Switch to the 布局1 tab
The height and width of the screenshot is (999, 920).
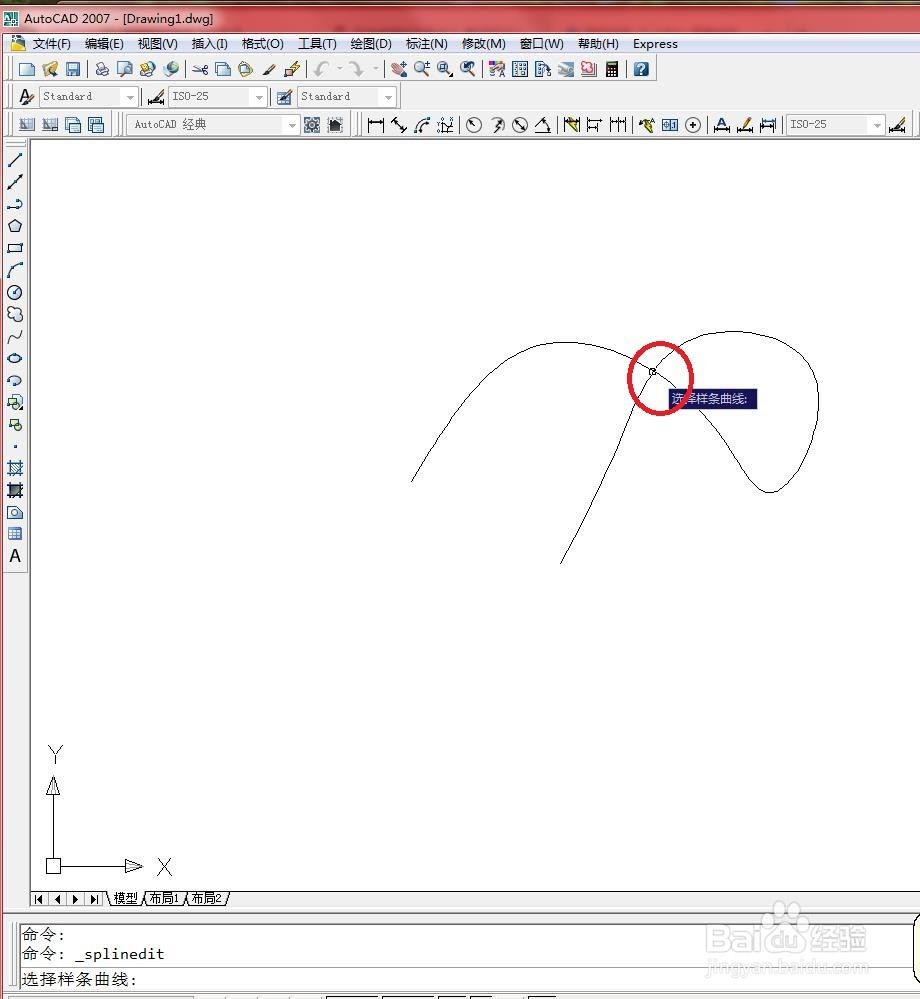pos(164,898)
